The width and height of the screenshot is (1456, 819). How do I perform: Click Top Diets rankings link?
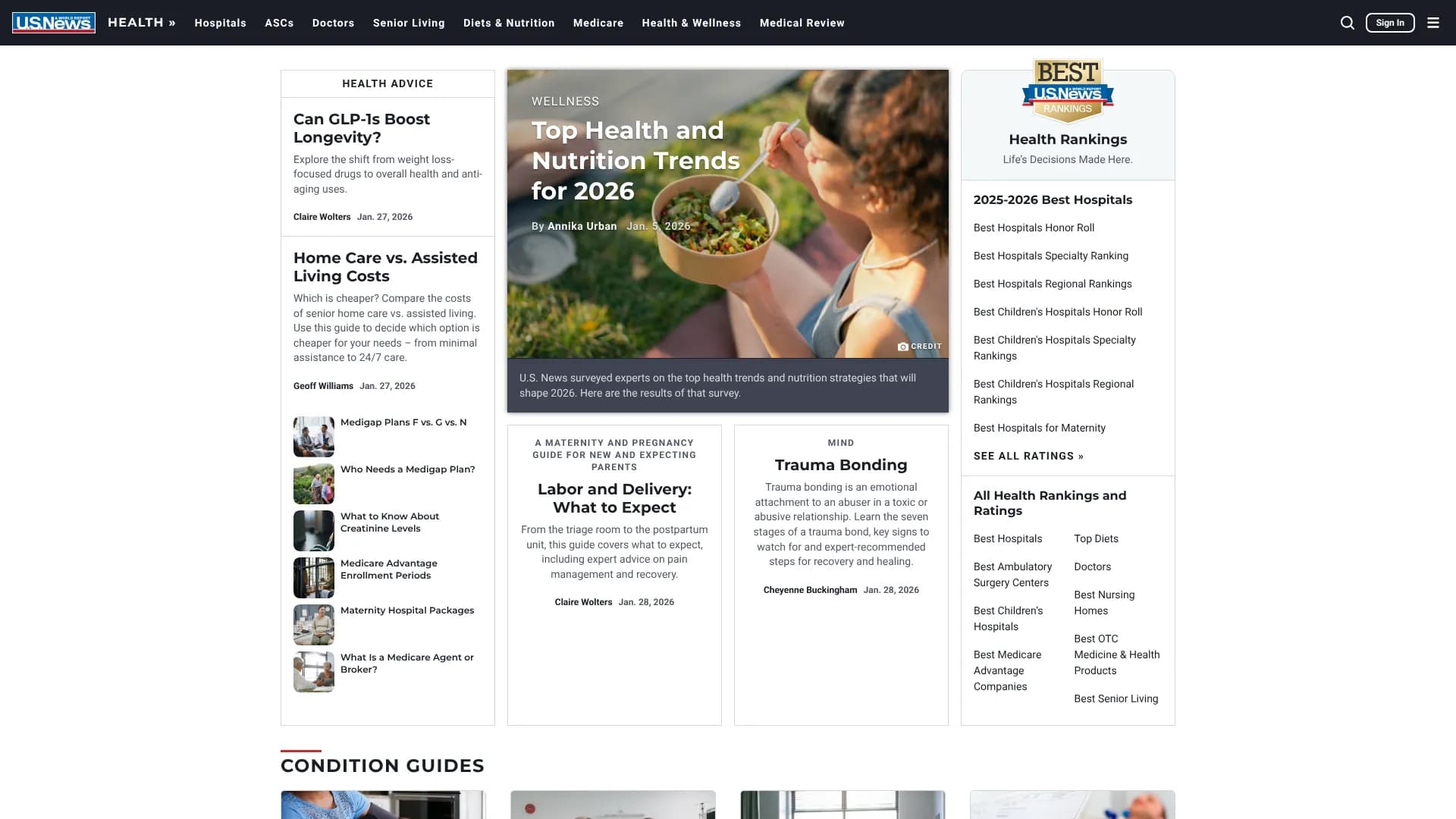(x=1096, y=538)
